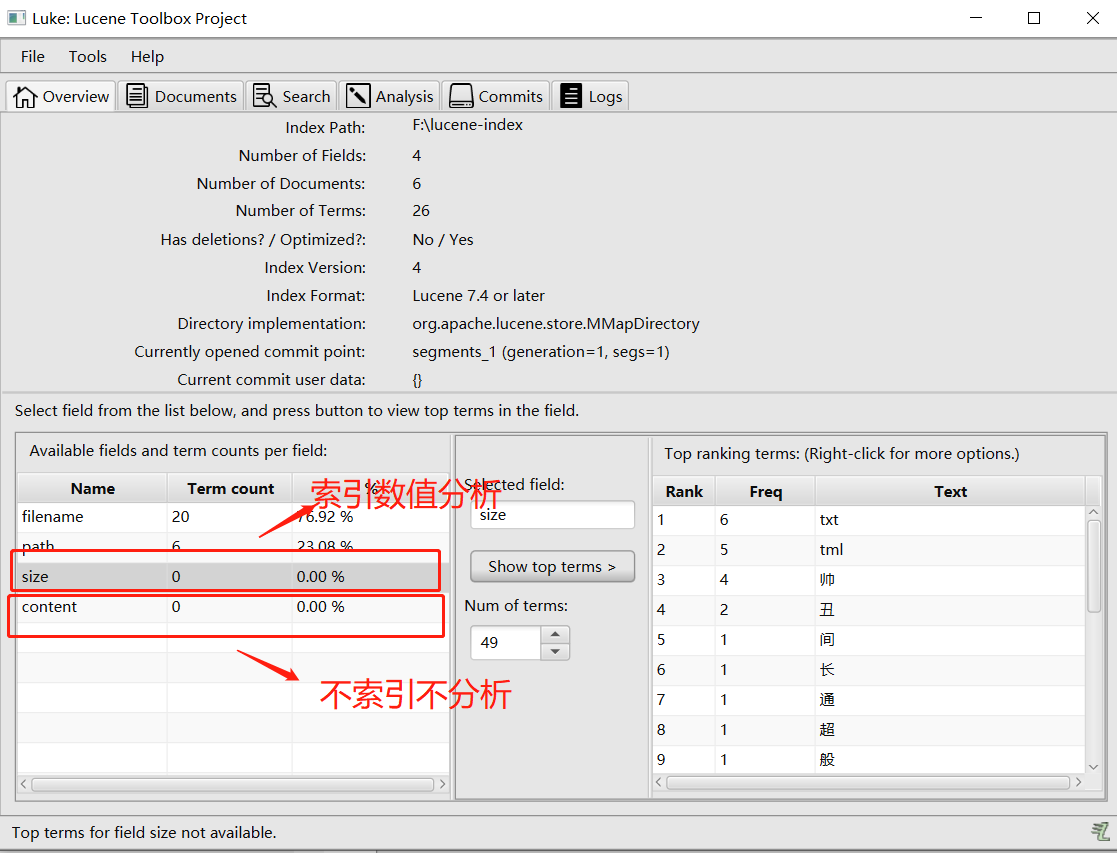Select the path field row
This screenshot has width=1117, height=853.
(233, 547)
